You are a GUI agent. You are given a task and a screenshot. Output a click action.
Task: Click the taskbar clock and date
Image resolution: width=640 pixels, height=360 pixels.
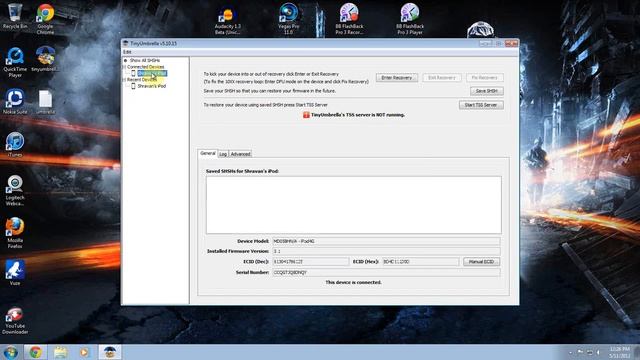coord(620,352)
